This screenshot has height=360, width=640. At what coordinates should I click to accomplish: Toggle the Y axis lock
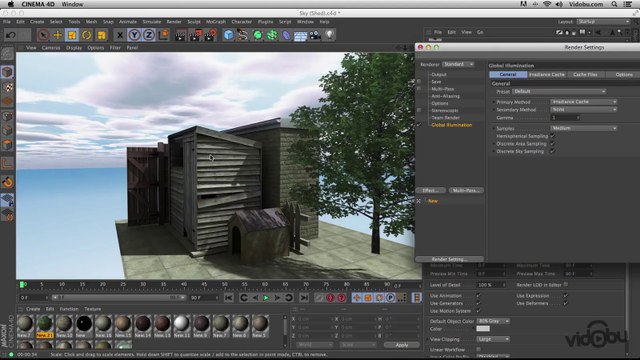[x=134, y=36]
